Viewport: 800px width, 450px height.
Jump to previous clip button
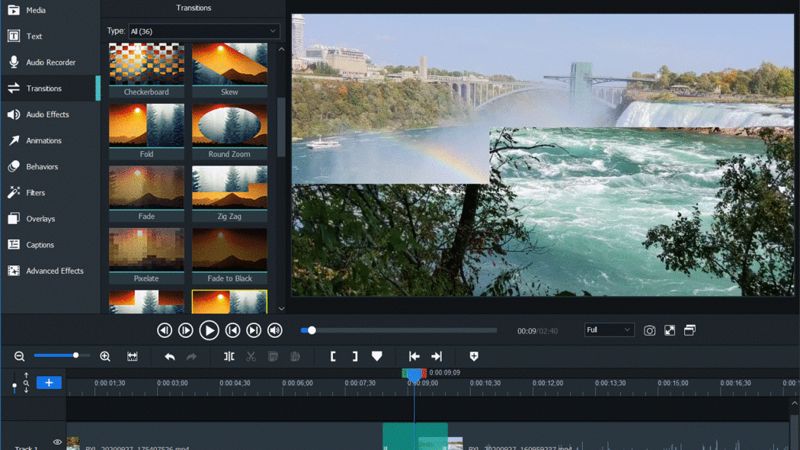click(x=233, y=331)
